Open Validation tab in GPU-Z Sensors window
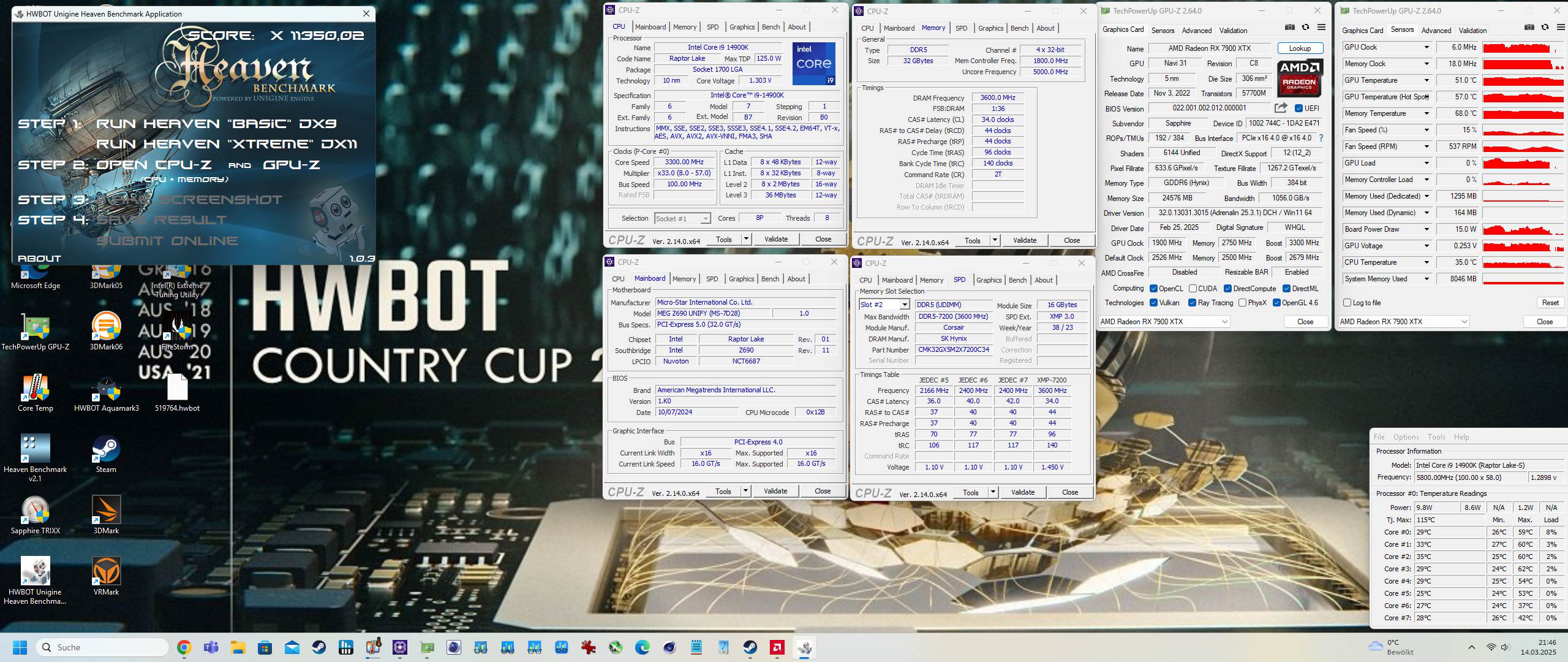 tap(1472, 31)
